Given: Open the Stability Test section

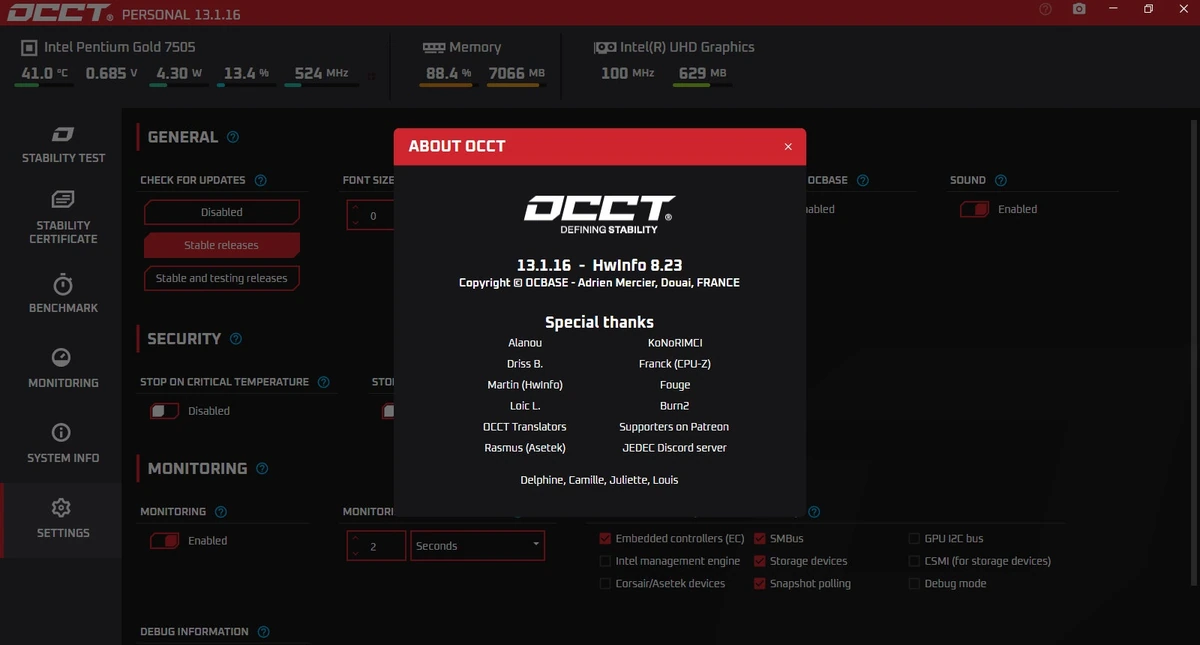Looking at the screenshot, I should pos(63,145).
